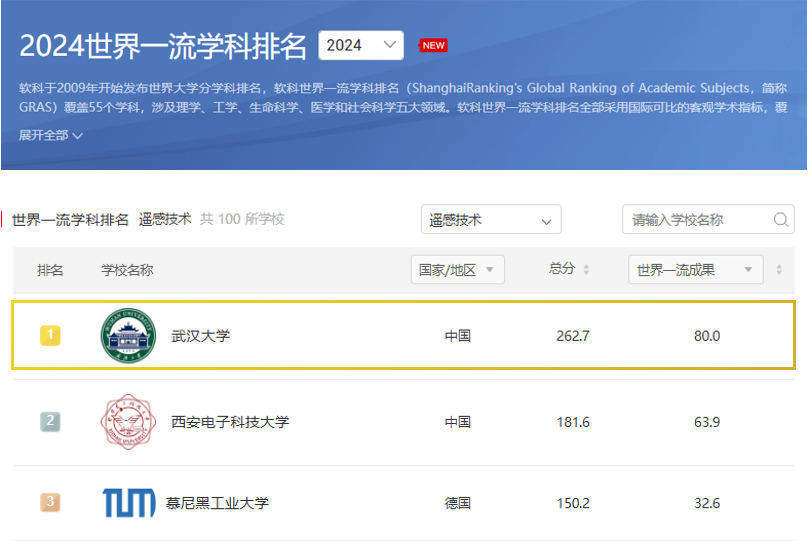Open the 2024 year selector dropdown
Viewport: 808px width, 541px height.
point(361,45)
